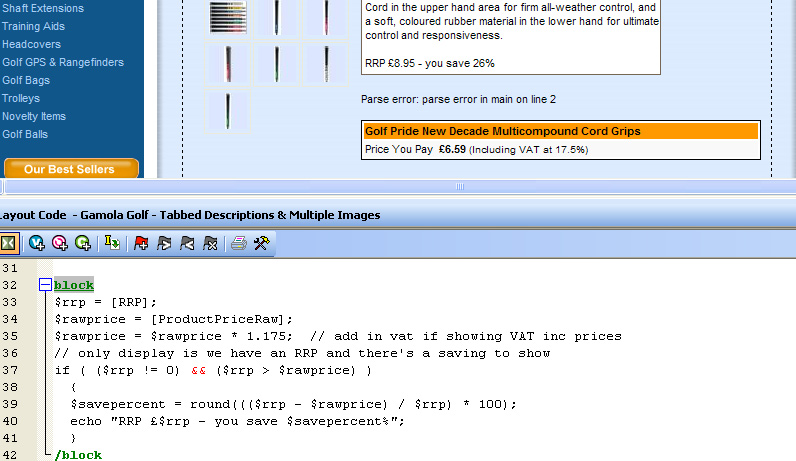Image resolution: width=796 pixels, height=461 pixels.
Task: Click the Our Best Sellers button
Action: pyautogui.click(x=70, y=169)
